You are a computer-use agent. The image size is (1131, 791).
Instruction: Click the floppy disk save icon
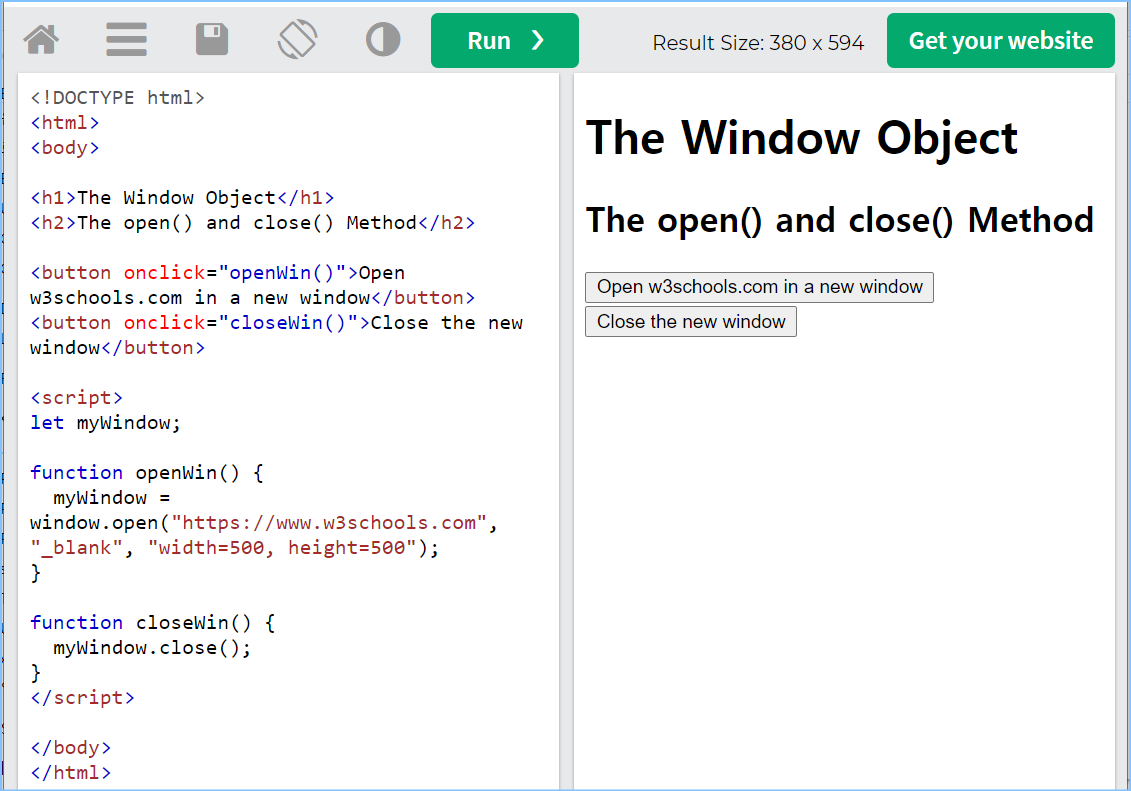coord(212,40)
